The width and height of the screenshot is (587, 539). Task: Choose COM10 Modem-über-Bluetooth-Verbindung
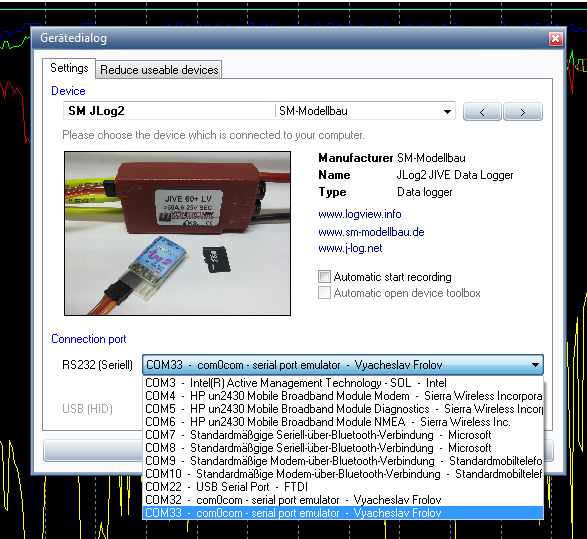(343, 474)
